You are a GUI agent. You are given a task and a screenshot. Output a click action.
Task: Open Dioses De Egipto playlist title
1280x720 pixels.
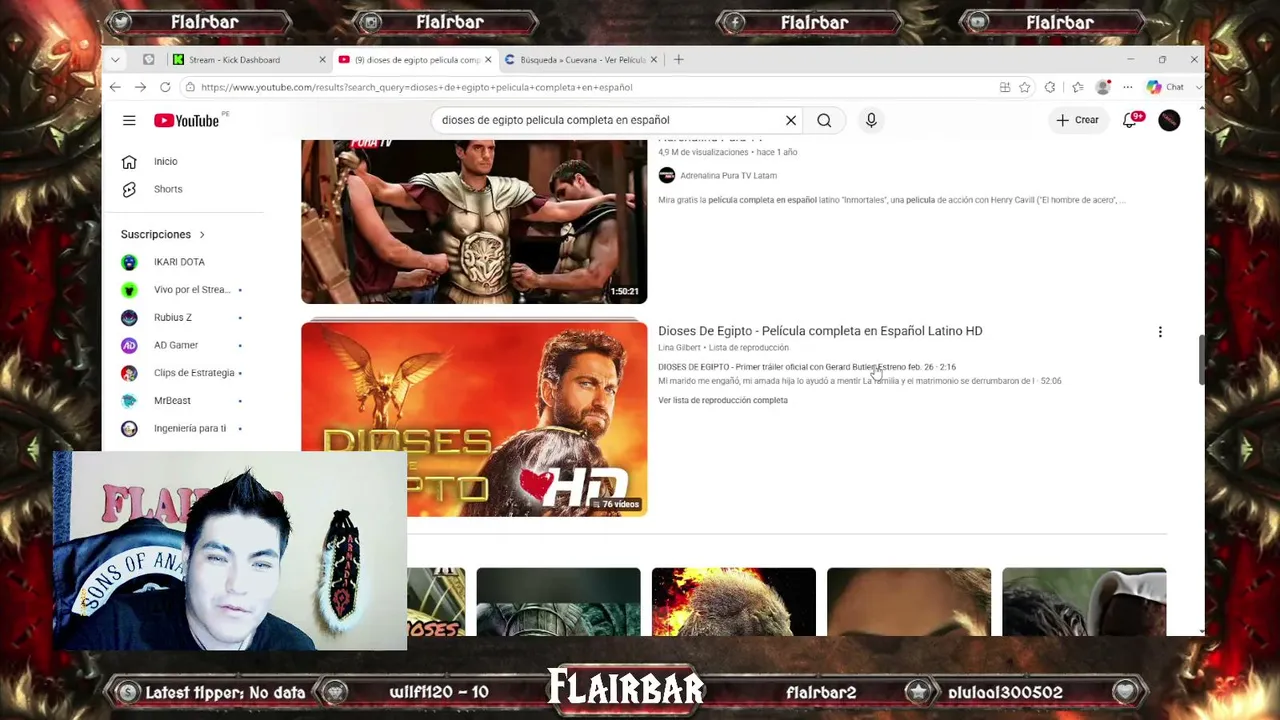(820, 331)
